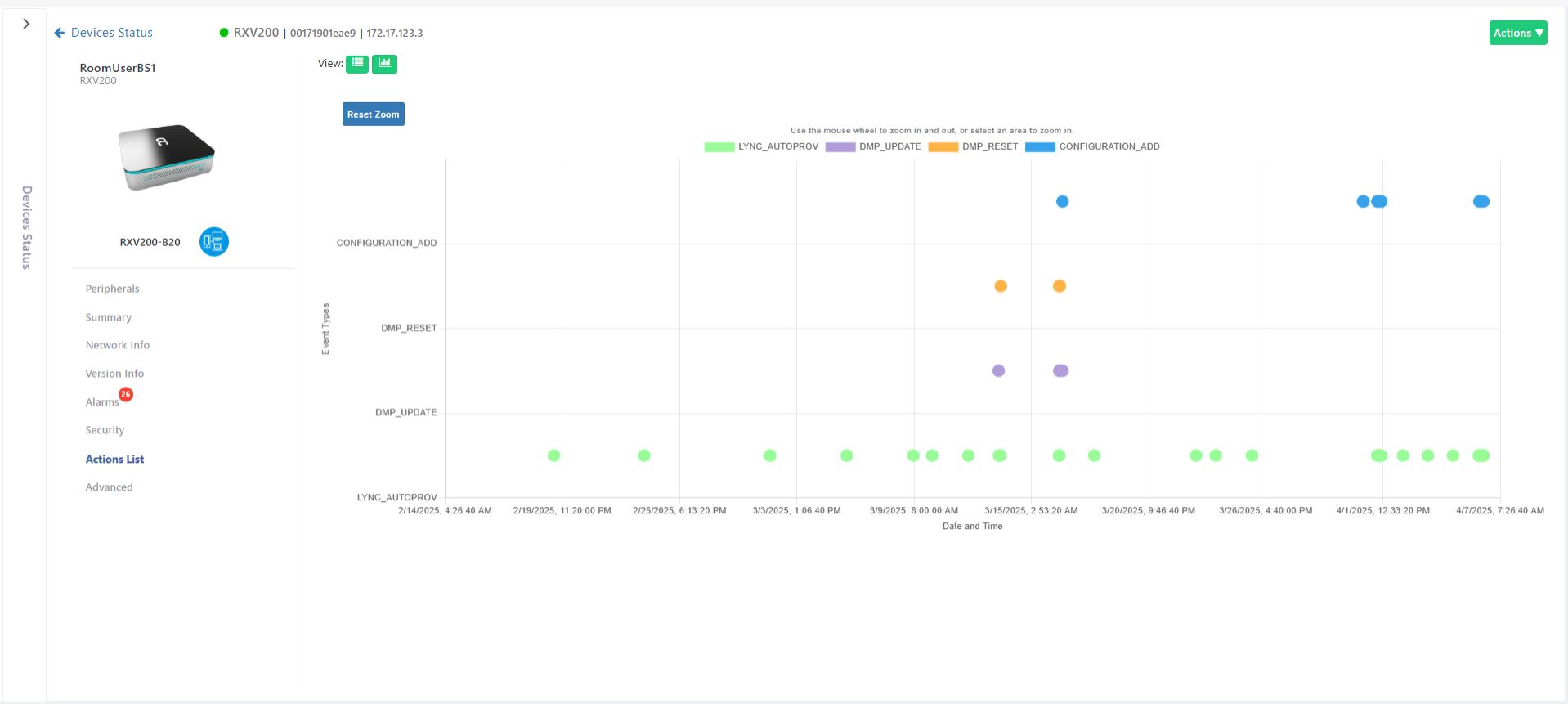Switch to the list view icon
This screenshot has width=1568, height=704.
pyautogui.click(x=357, y=64)
